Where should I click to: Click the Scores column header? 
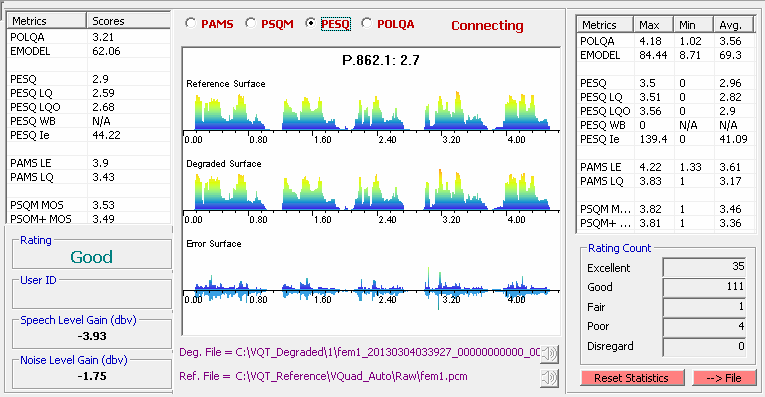click(x=128, y=21)
